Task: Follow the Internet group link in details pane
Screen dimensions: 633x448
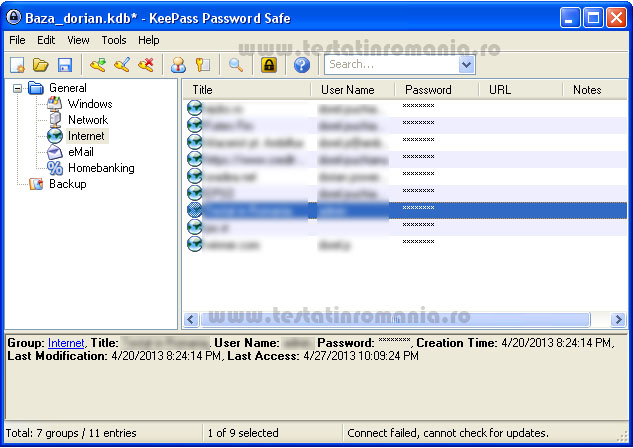Action: pos(66,343)
